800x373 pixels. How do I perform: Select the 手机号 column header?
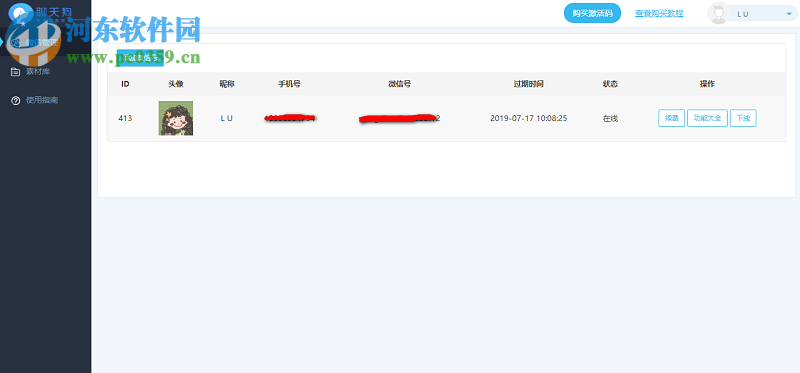[x=289, y=84]
